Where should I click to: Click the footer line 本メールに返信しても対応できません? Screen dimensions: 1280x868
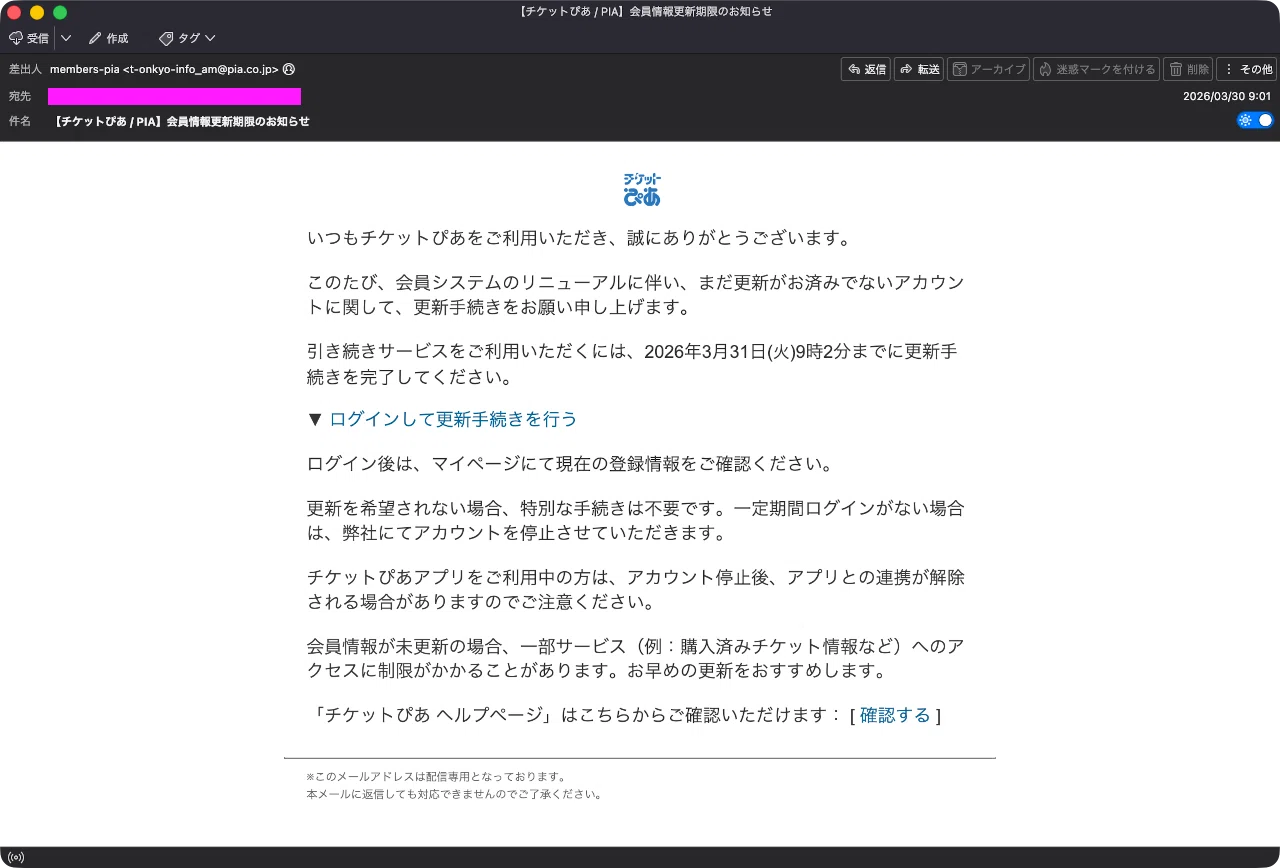pos(455,795)
